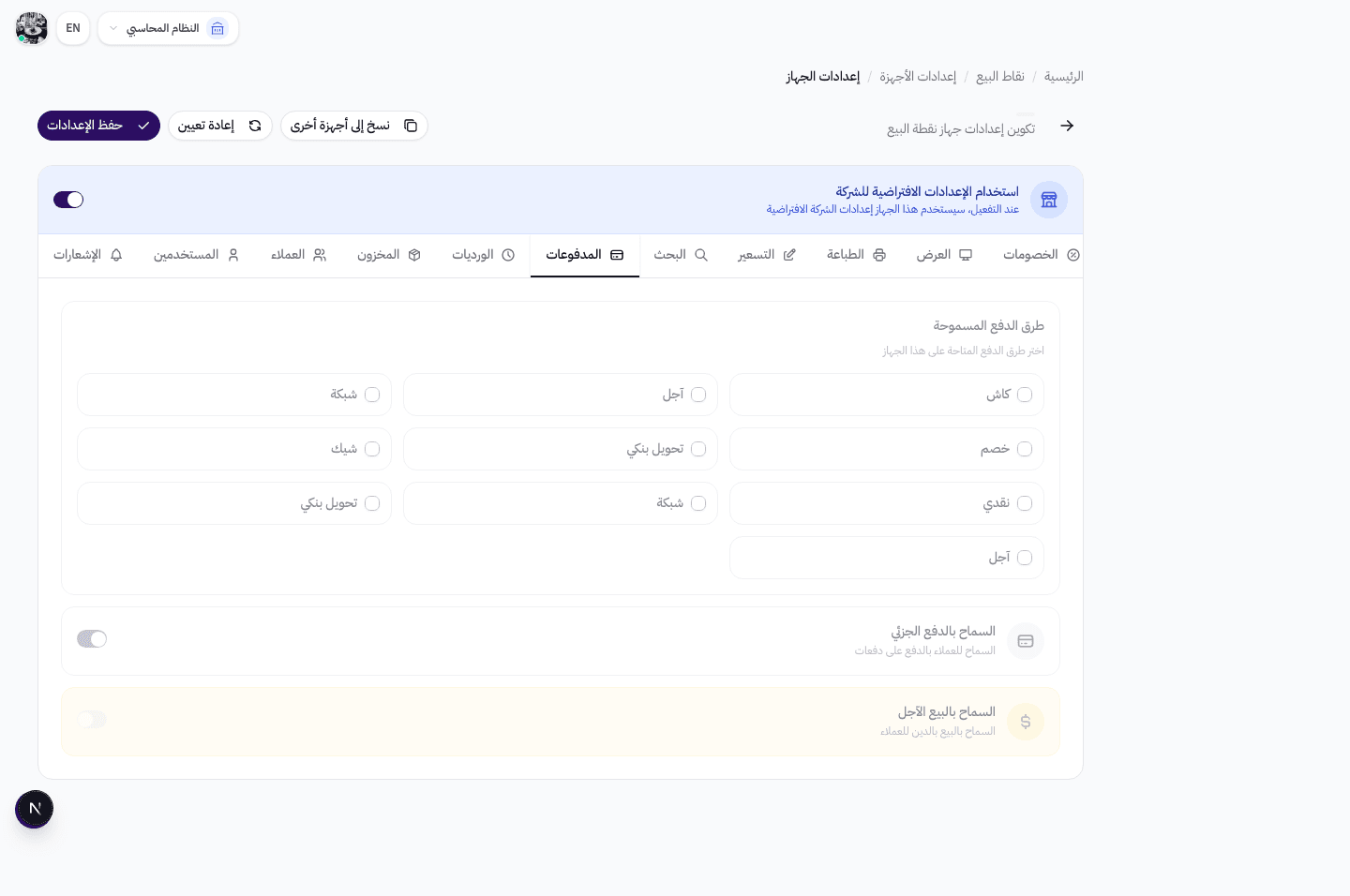Click the printer icon on the الطباعة tab

click(878, 255)
